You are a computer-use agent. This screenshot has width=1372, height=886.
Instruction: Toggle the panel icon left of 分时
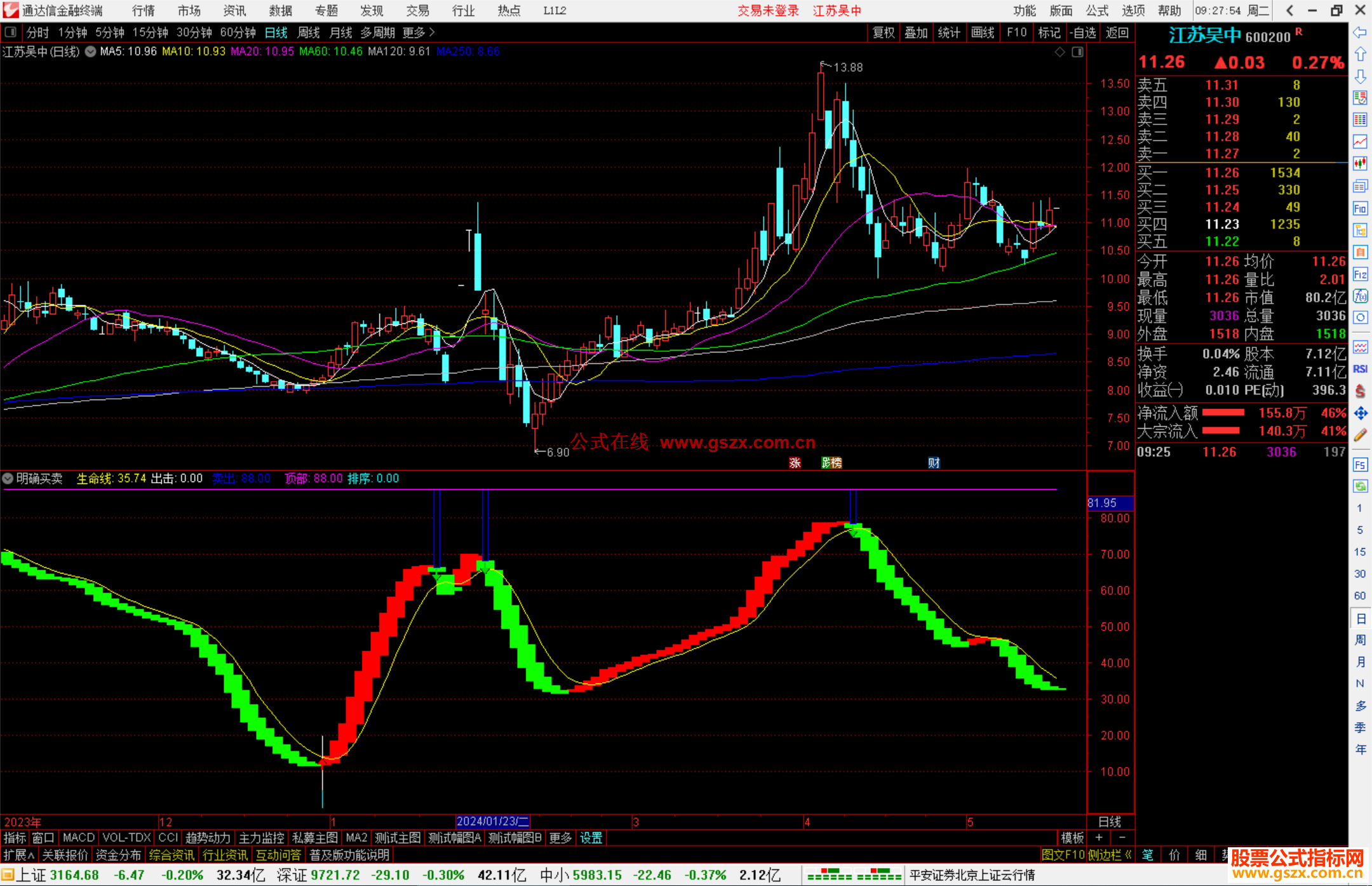coord(11,32)
